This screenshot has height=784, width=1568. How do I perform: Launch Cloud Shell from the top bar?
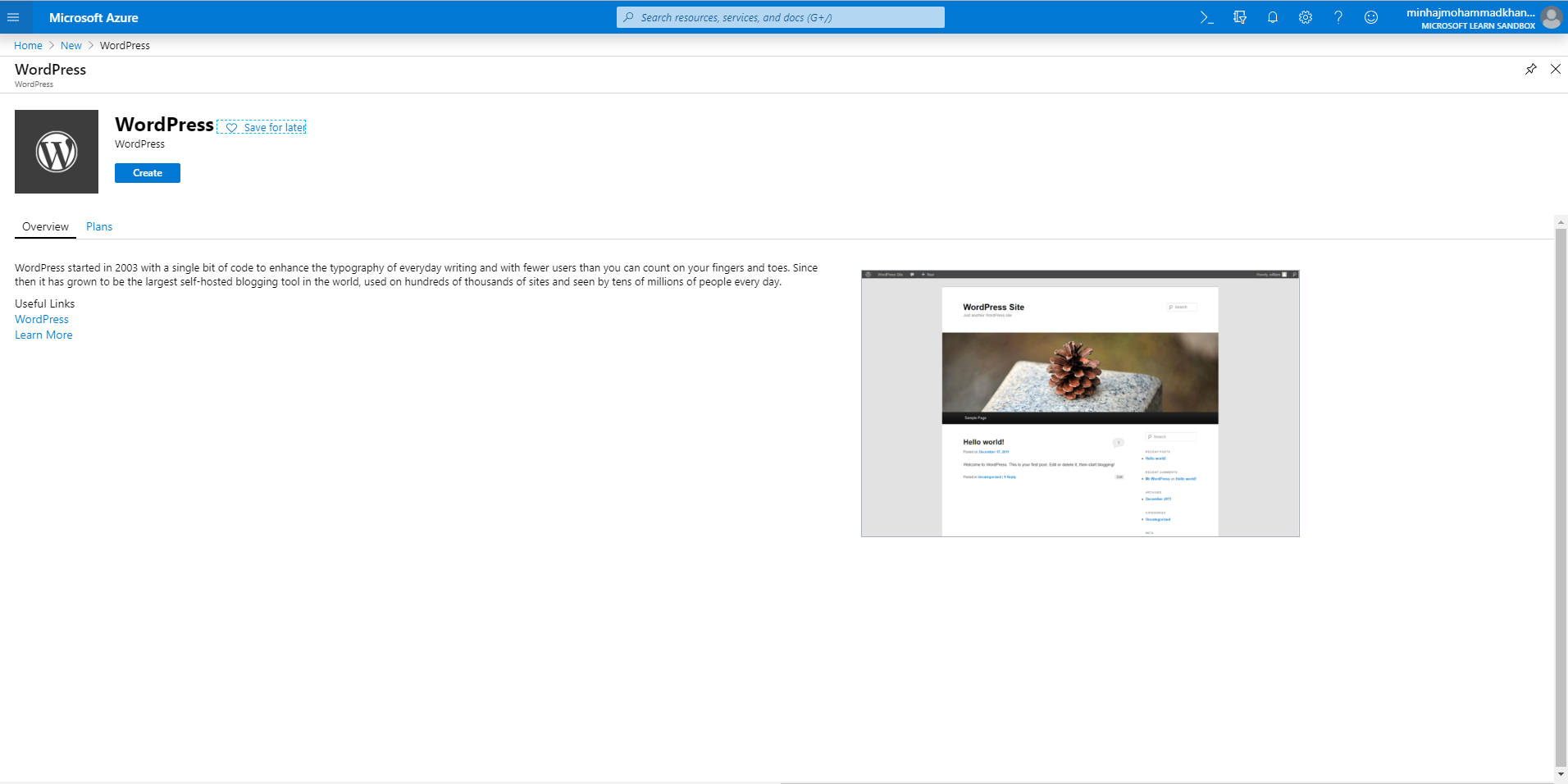1206,17
